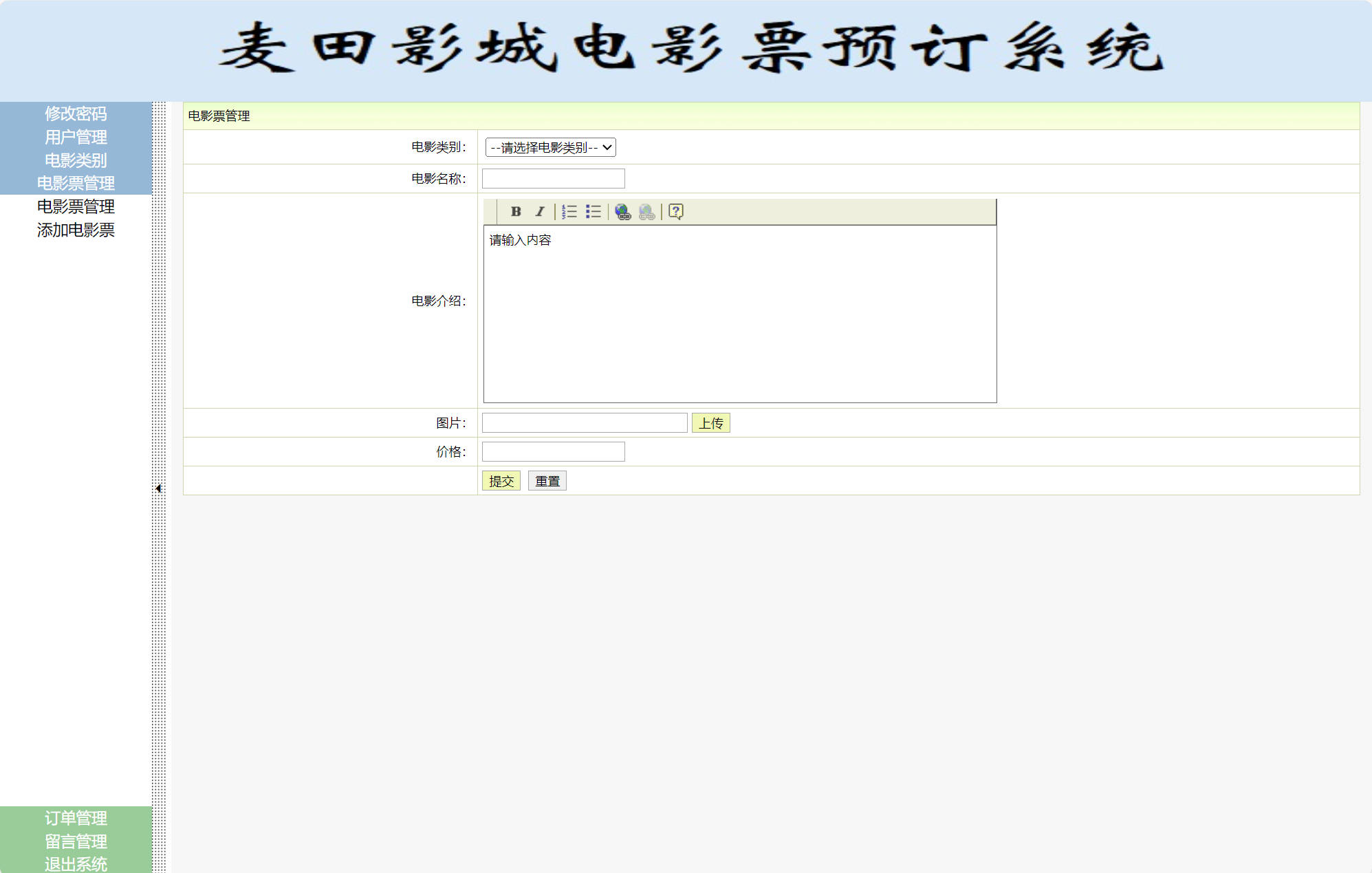Insert bulleted list in the editor
This screenshot has width=1372, height=873.
click(594, 212)
